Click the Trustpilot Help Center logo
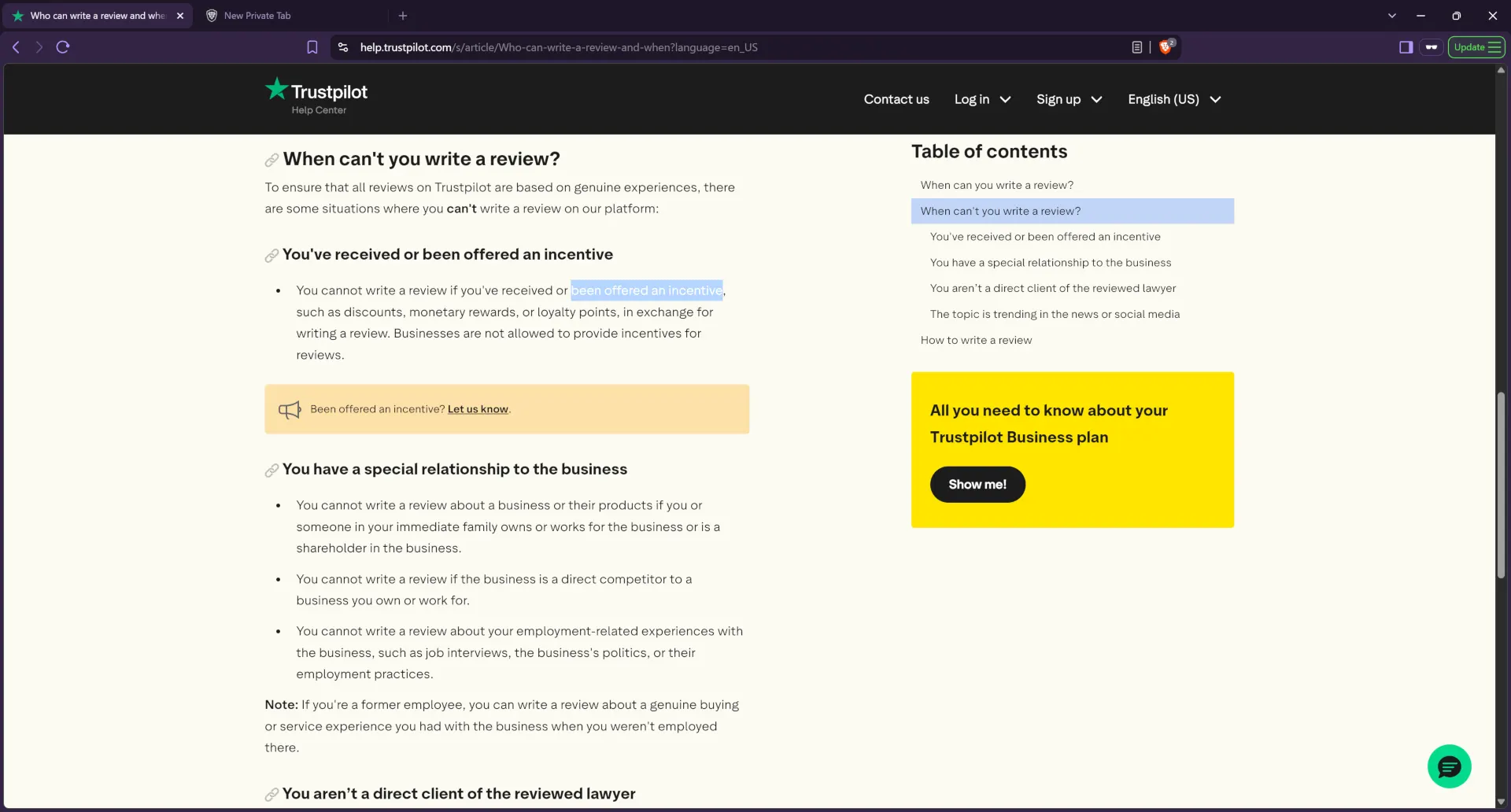This screenshot has height=812, width=1511. pyautogui.click(x=316, y=97)
